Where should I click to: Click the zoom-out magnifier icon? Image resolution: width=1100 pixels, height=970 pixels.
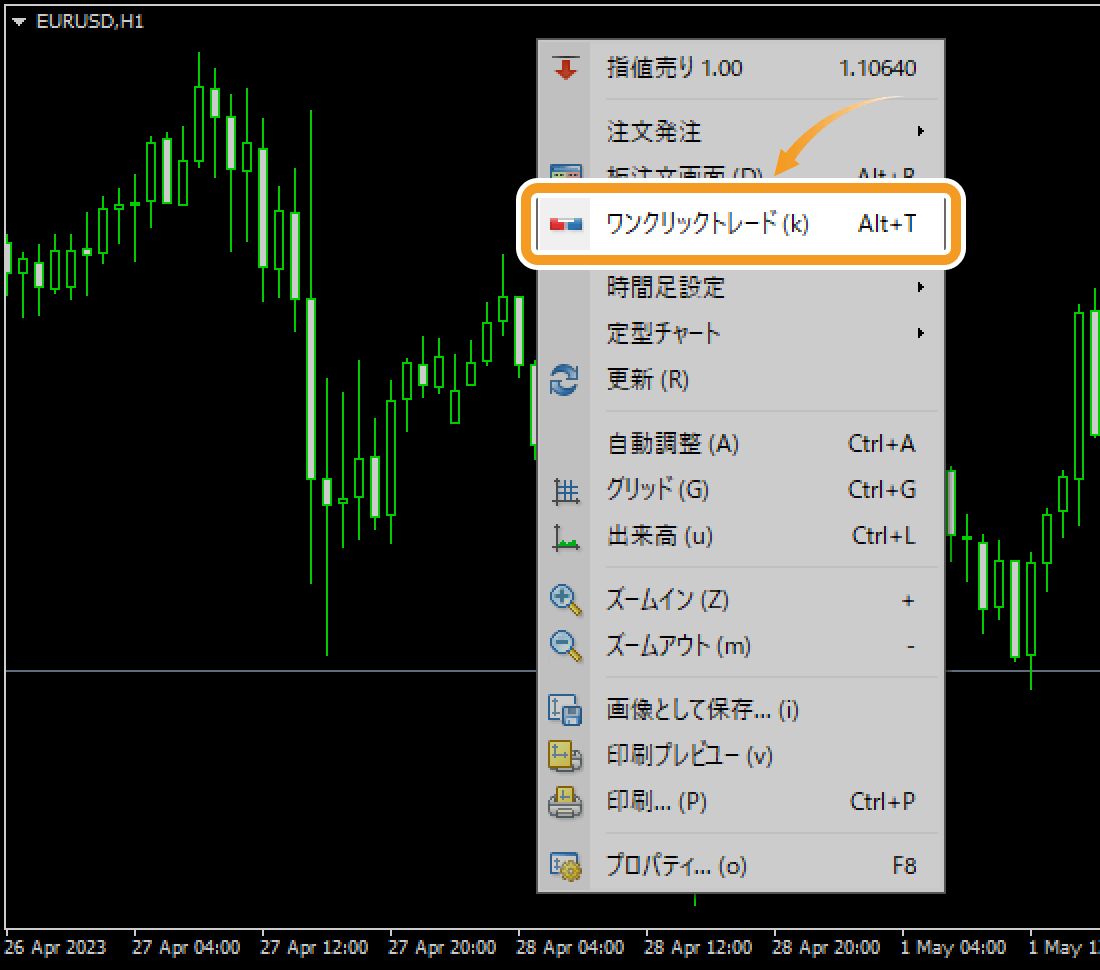pos(566,646)
